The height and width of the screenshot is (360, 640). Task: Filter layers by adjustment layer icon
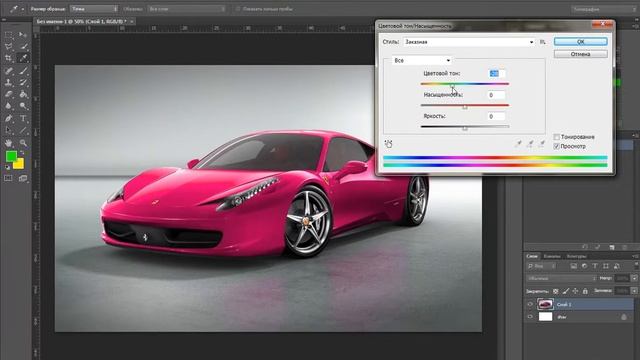point(584,266)
